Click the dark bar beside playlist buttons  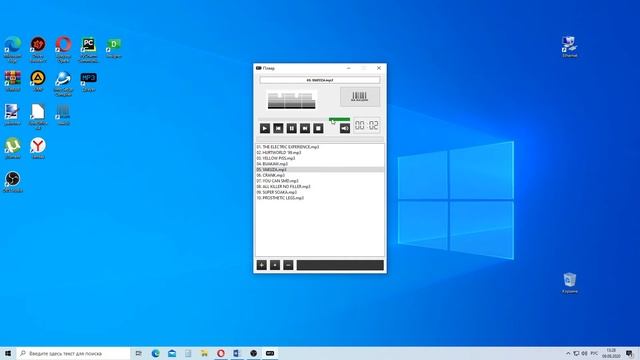pyautogui.click(x=340, y=265)
